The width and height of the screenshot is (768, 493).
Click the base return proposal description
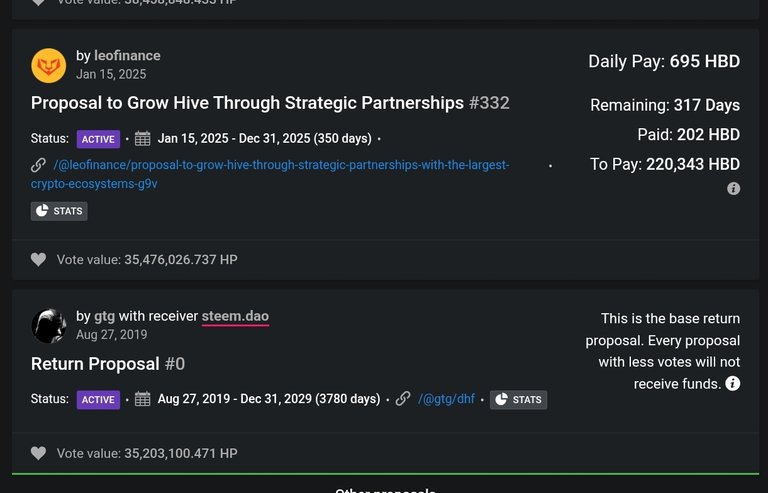[663, 351]
